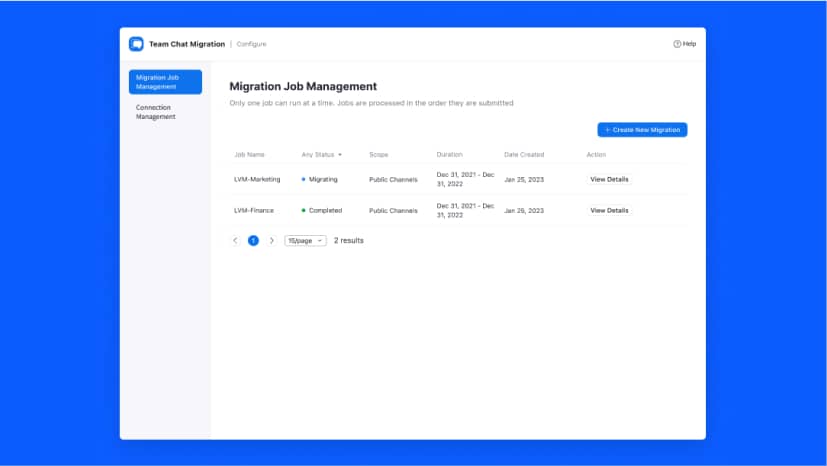Click the LVM-Finance job name
This screenshot has height=466, width=827.
point(254,211)
